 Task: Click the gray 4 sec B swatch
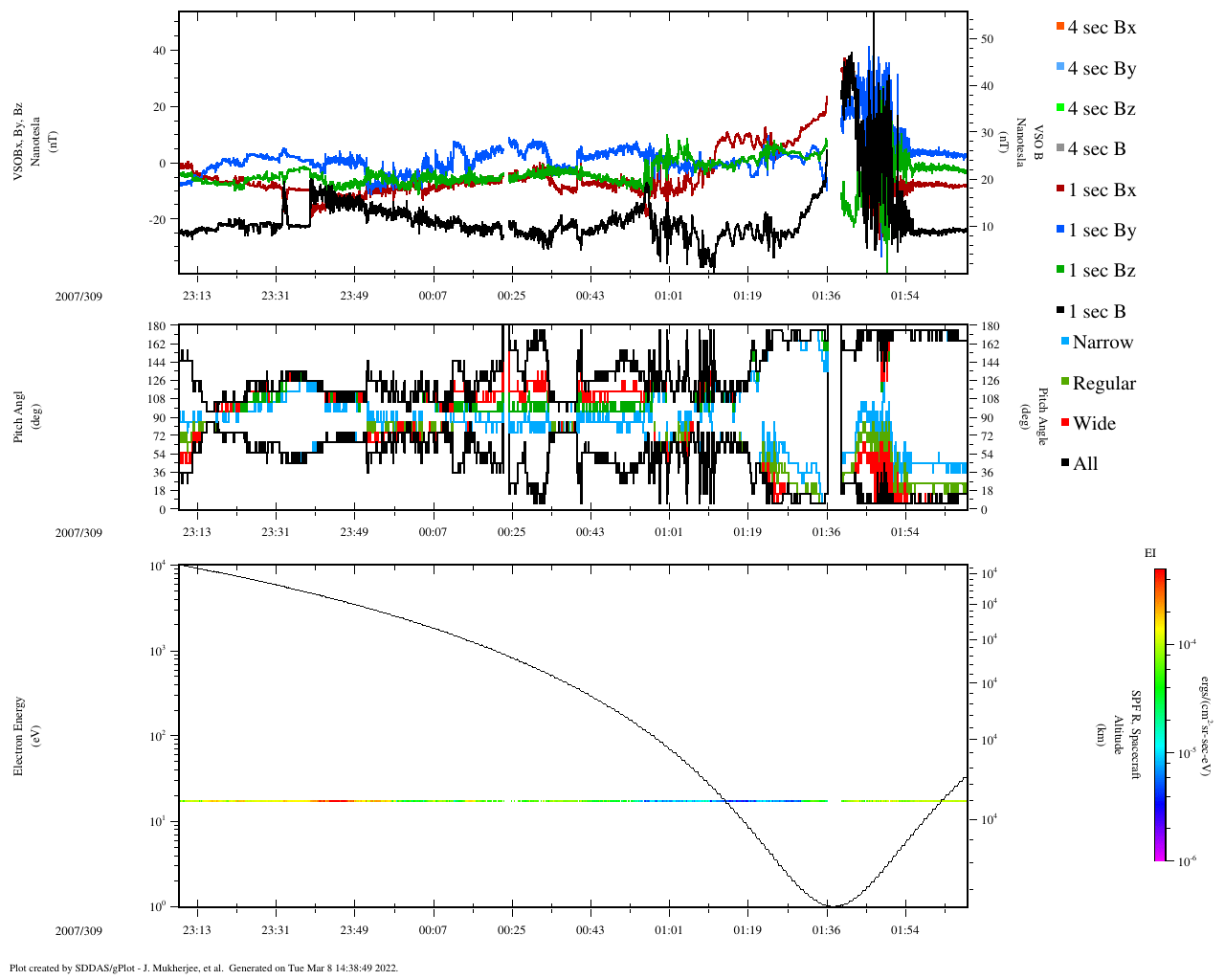(x=1059, y=147)
